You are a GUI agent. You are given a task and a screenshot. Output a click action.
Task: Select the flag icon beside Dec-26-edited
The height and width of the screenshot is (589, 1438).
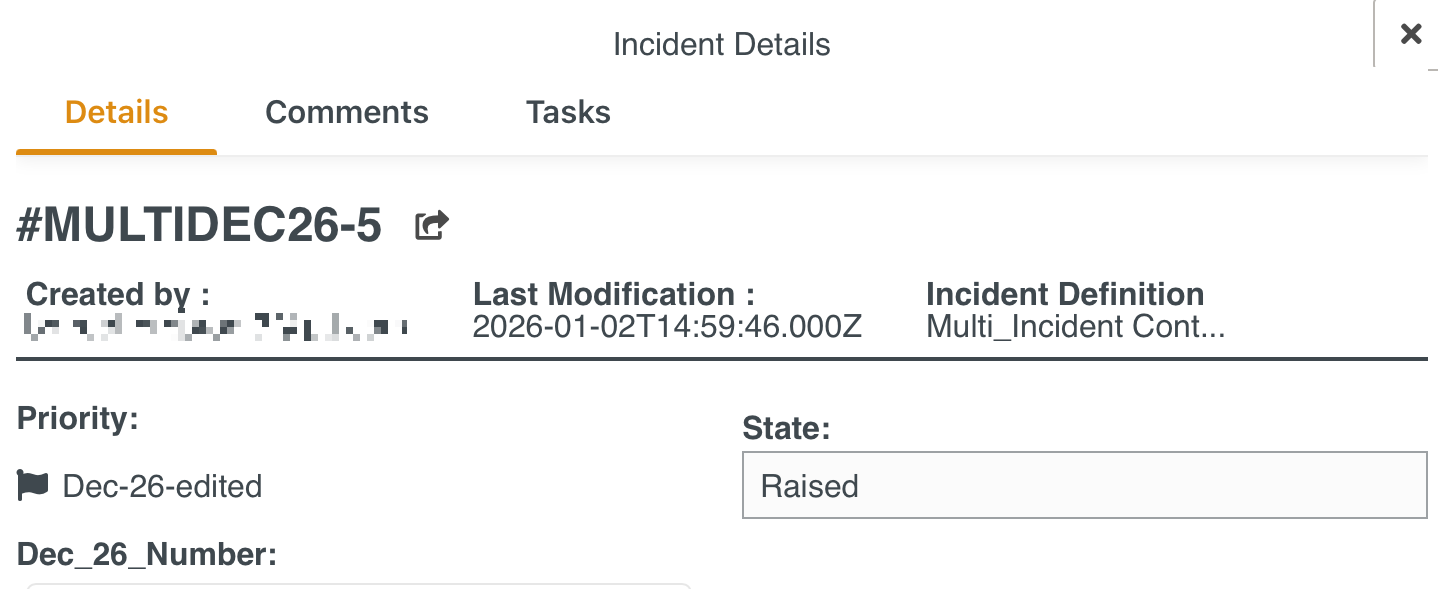click(x=33, y=485)
